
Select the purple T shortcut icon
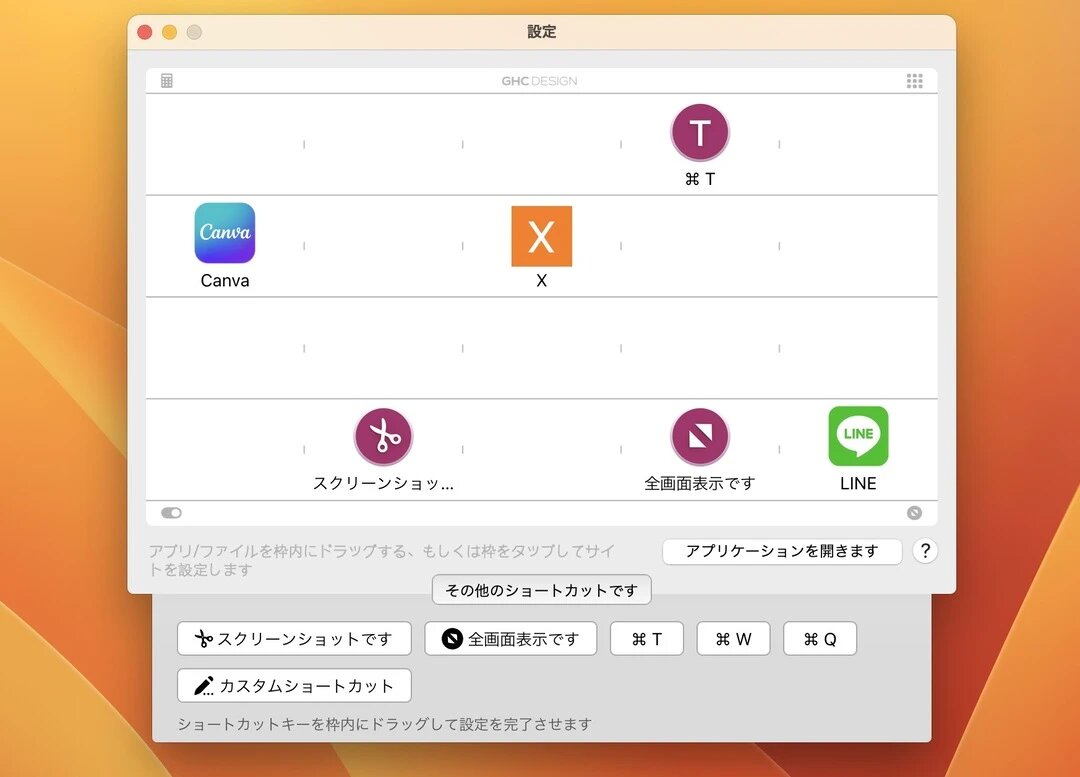(700, 132)
